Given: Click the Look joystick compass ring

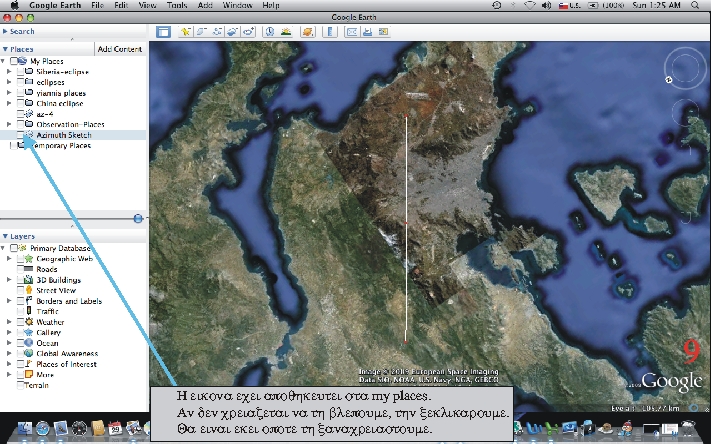Looking at the screenshot, I should (684, 67).
